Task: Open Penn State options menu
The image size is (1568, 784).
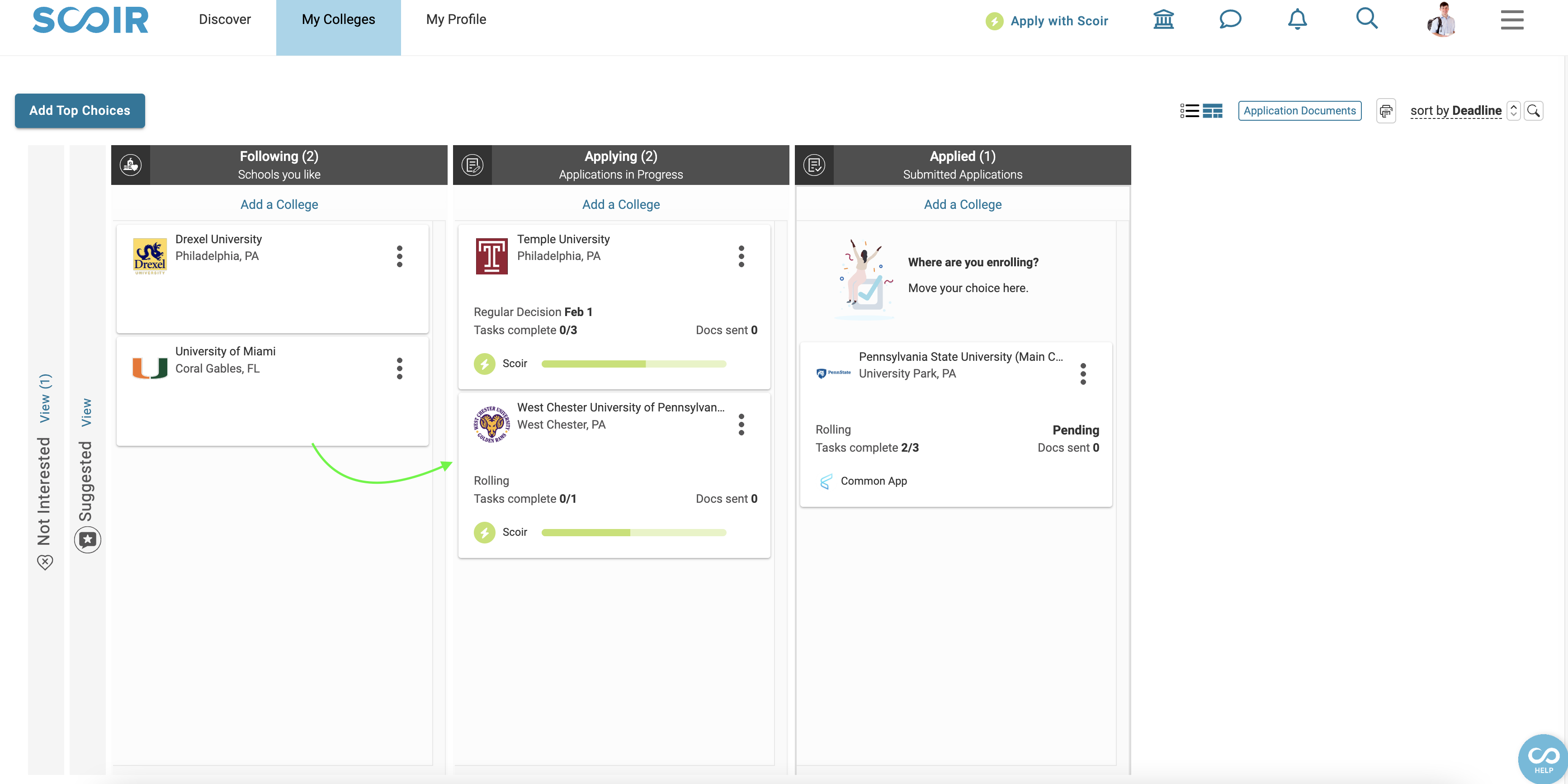Action: coord(1083,374)
